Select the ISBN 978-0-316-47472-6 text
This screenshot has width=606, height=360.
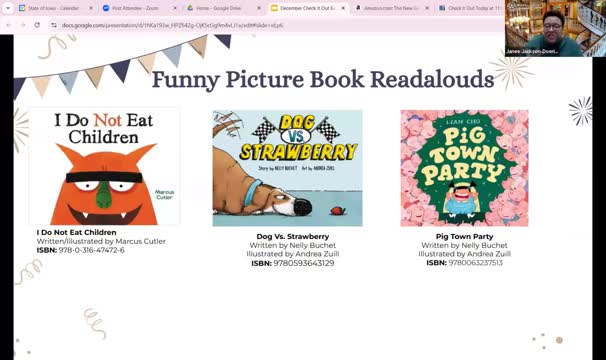[81, 250]
